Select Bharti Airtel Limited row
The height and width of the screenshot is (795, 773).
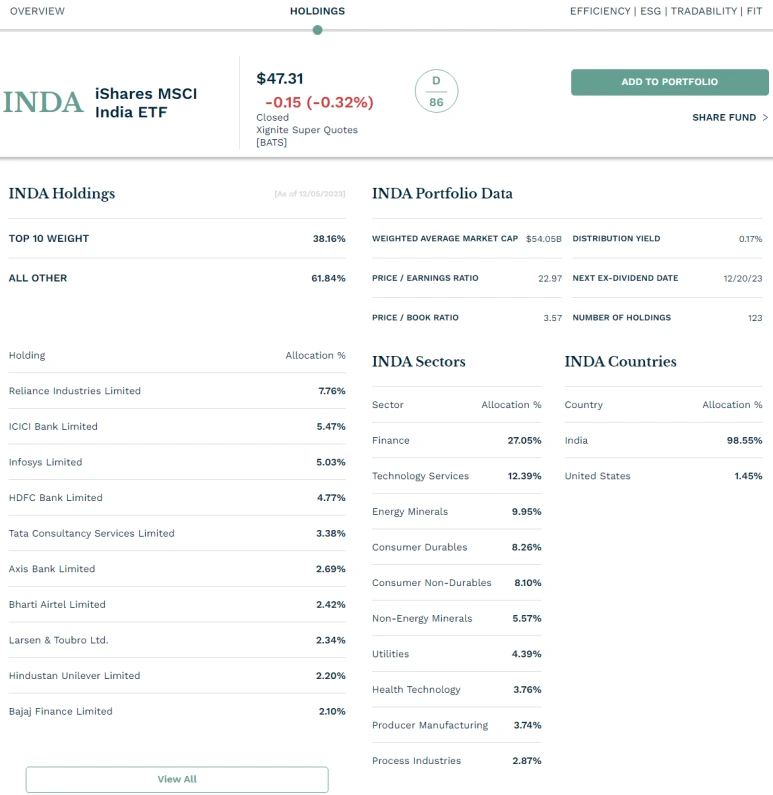pyautogui.click(x=177, y=604)
